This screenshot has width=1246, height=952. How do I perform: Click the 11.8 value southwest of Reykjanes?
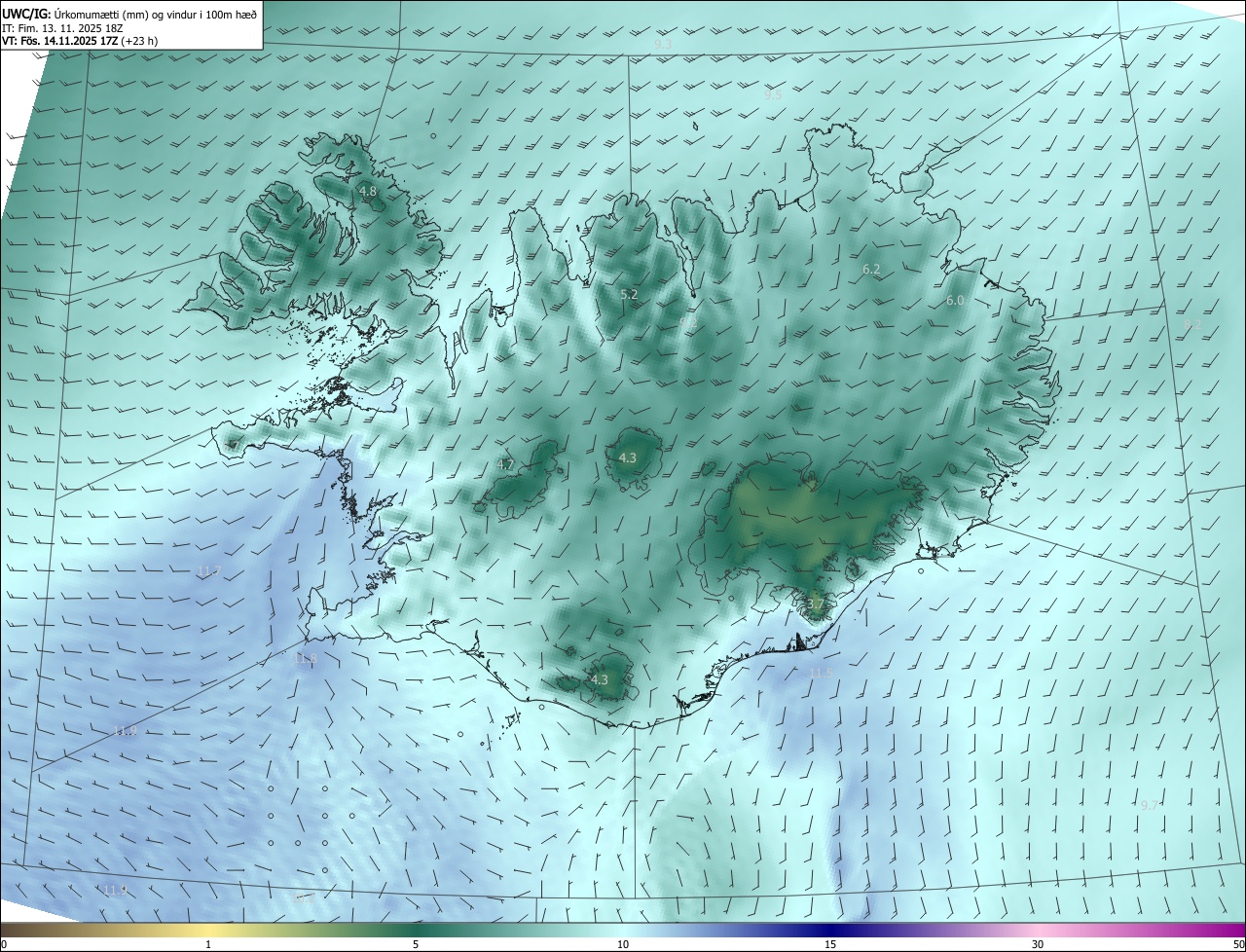click(x=305, y=659)
